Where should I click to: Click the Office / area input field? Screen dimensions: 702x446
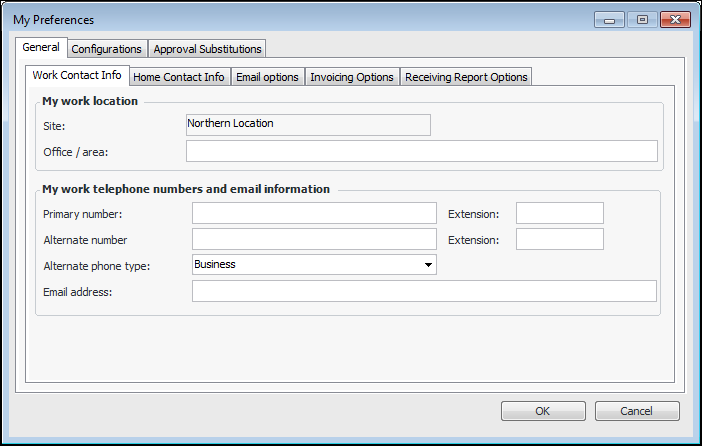point(421,151)
